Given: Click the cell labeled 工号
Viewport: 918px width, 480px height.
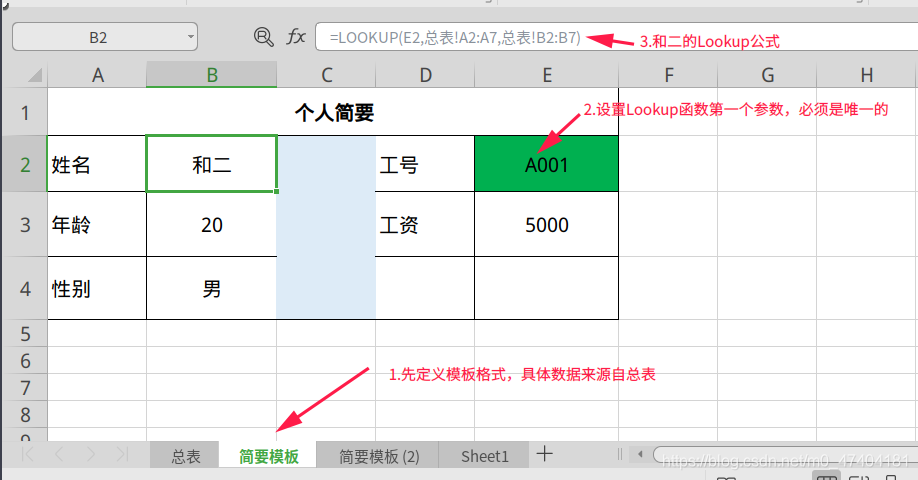Looking at the screenshot, I should [425, 164].
